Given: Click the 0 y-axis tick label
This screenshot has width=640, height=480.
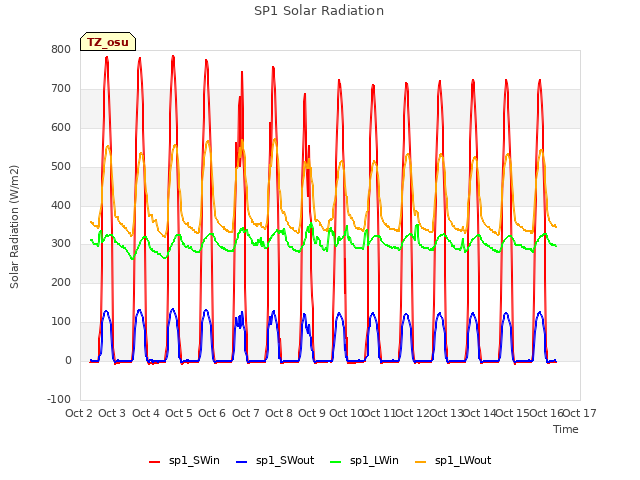Looking at the screenshot, I should click(x=68, y=361).
